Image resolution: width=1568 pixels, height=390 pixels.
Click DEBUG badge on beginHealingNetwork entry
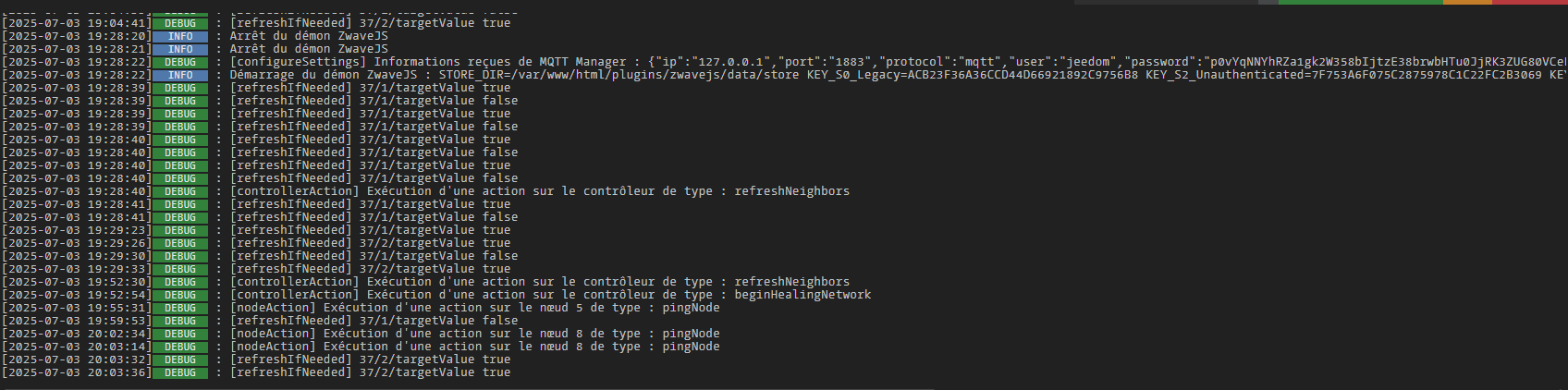(180, 295)
